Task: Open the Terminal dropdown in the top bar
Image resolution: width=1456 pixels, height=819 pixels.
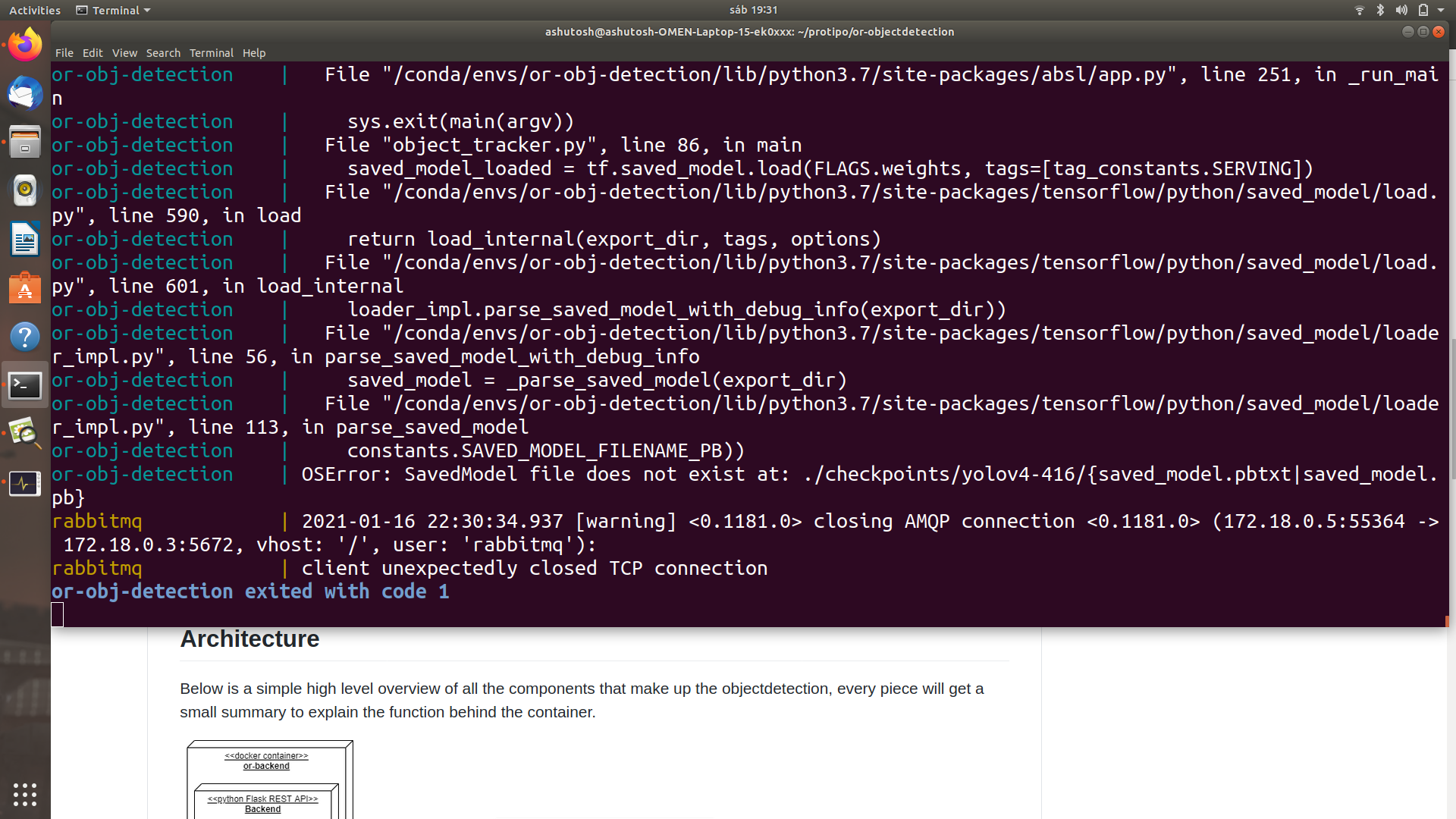Action: (x=112, y=10)
